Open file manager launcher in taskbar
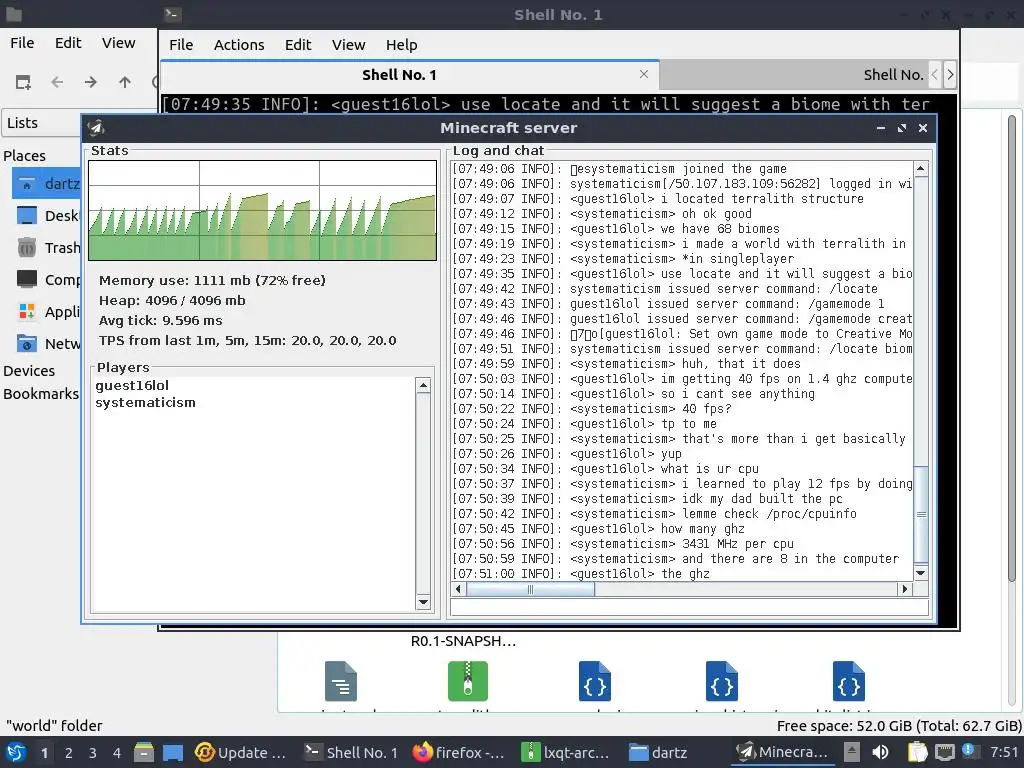The width and height of the screenshot is (1024, 768). [x=144, y=752]
